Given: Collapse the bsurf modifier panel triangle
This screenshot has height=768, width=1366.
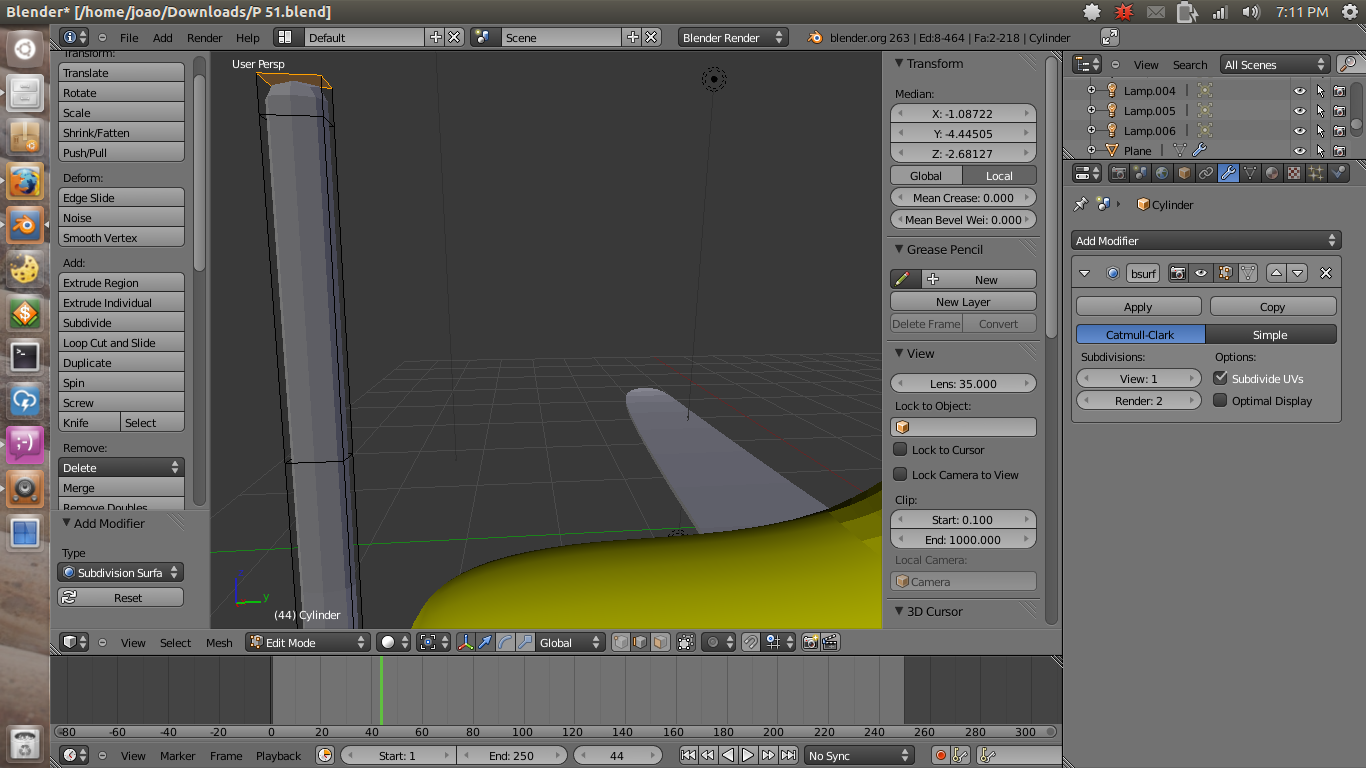Looking at the screenshot, I should pos(1085,273).
